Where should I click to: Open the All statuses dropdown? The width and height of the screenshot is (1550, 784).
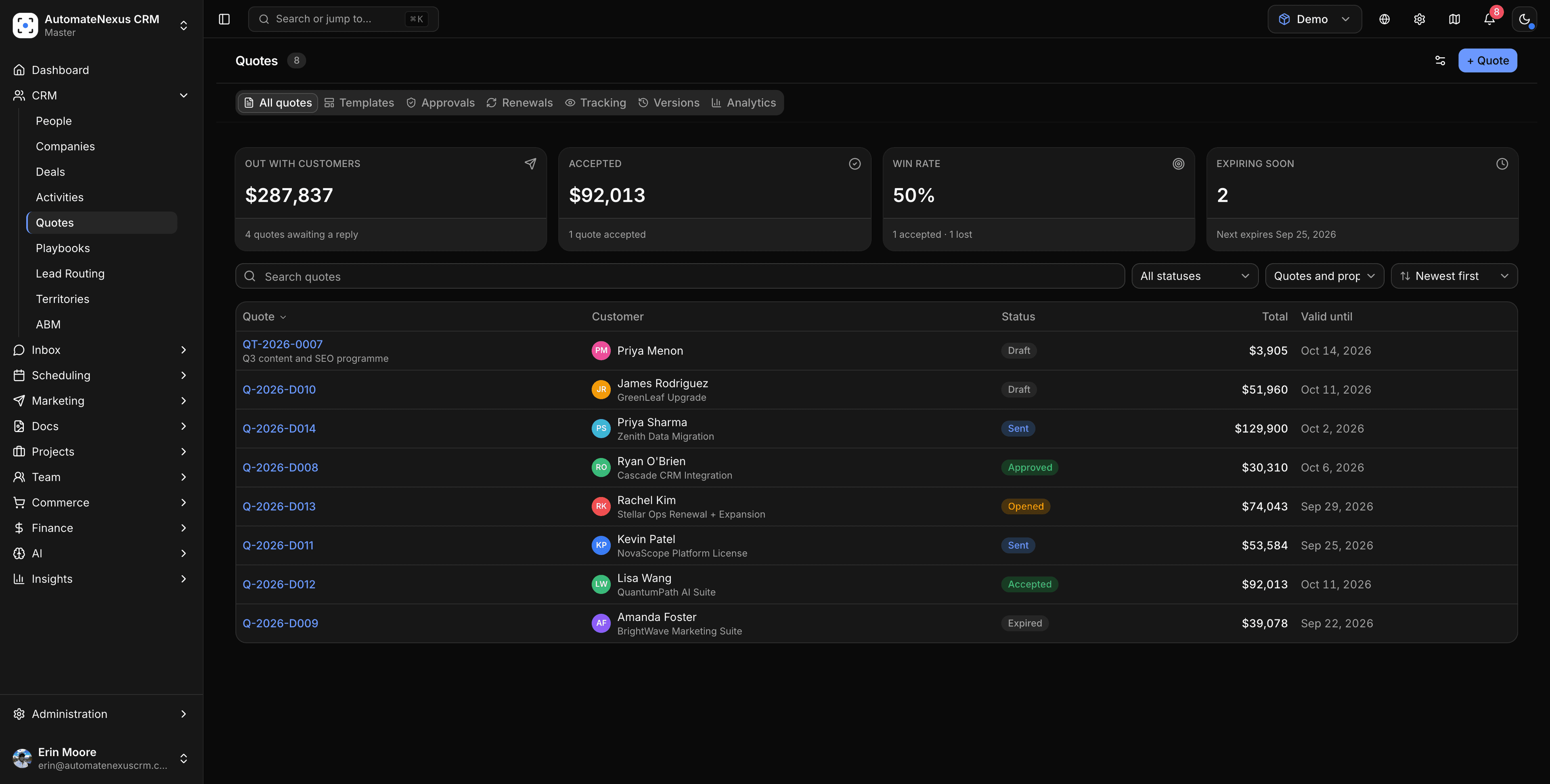tap(1194, 276)
